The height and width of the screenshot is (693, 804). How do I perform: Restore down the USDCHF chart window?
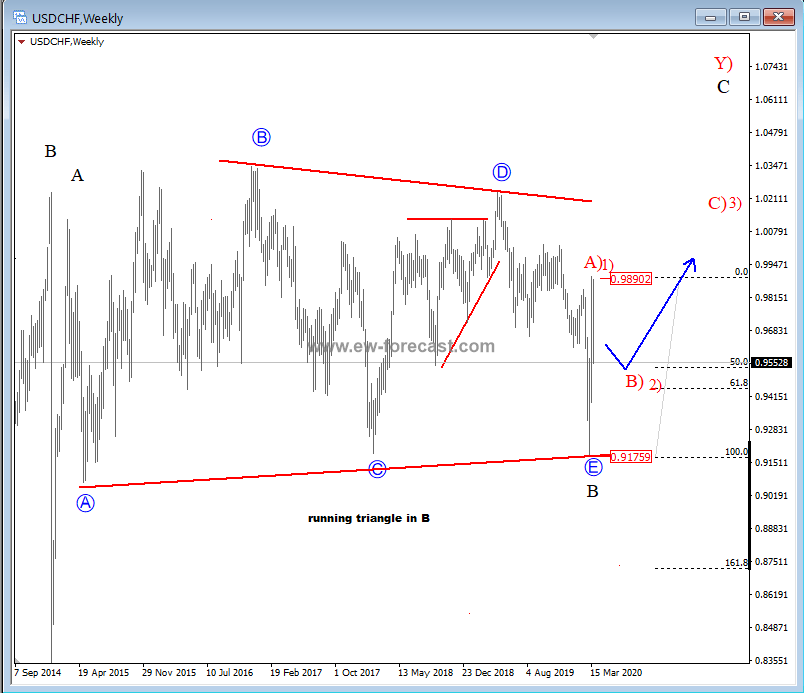(744, 16)
